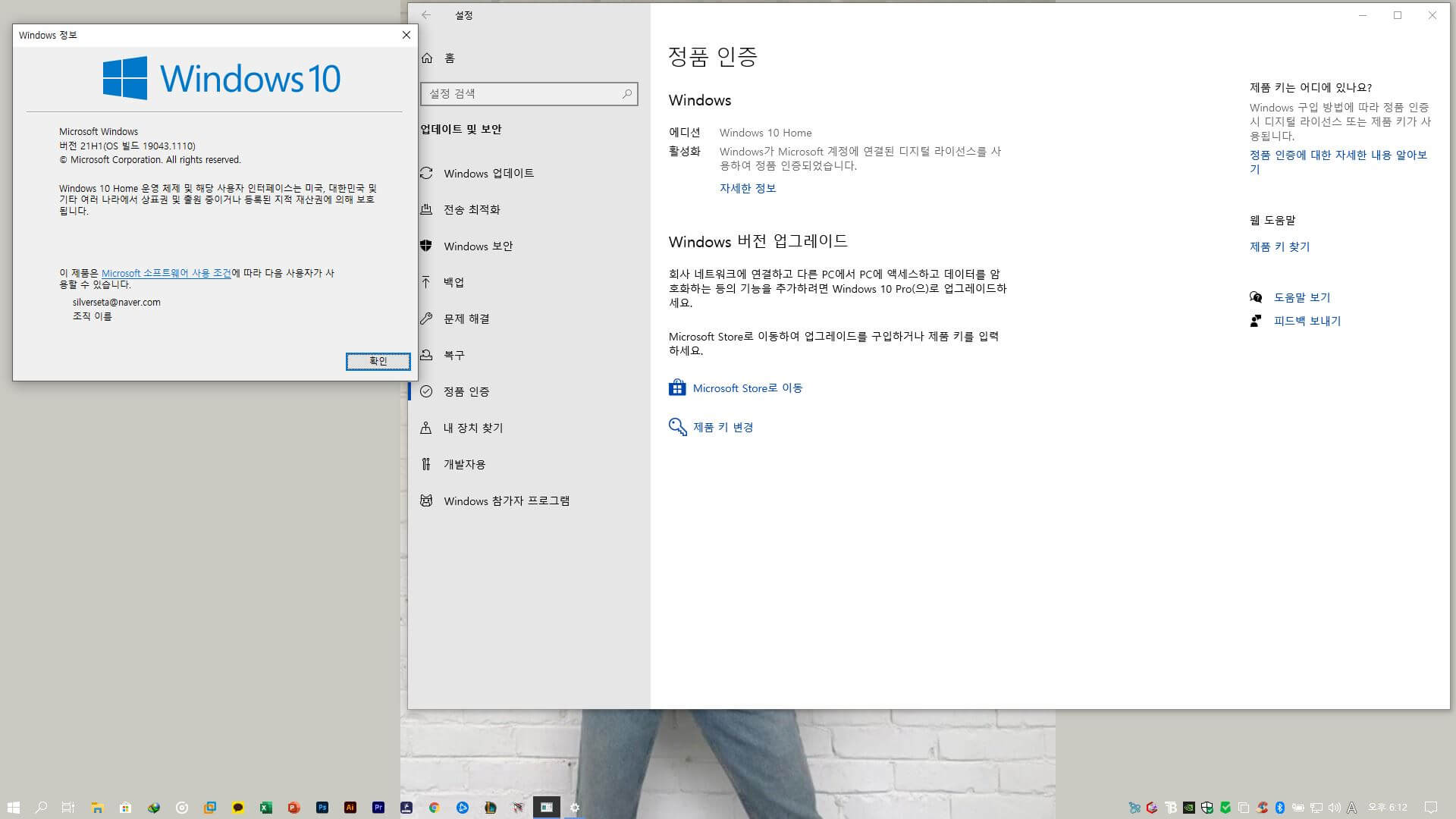The height and width of the screenshot is (819, 1456).
Task: Open the white circular swirl taskbar icon
Action: 182,808
